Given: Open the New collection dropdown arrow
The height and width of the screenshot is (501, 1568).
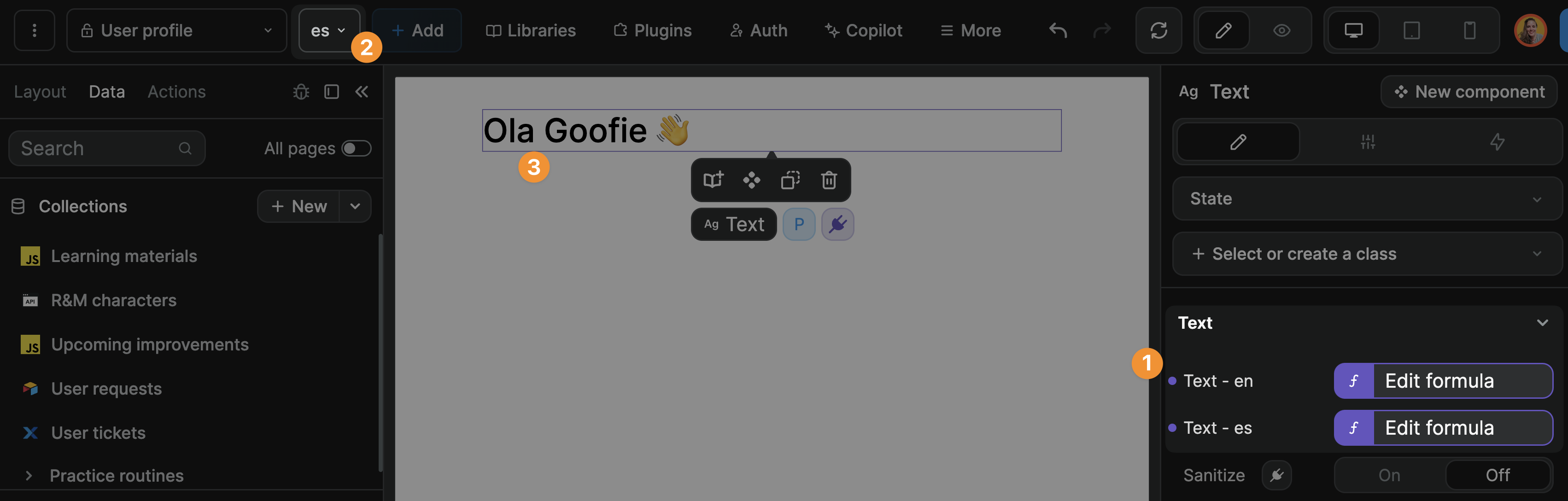Looking at the screenshot, I should [355, 206].
